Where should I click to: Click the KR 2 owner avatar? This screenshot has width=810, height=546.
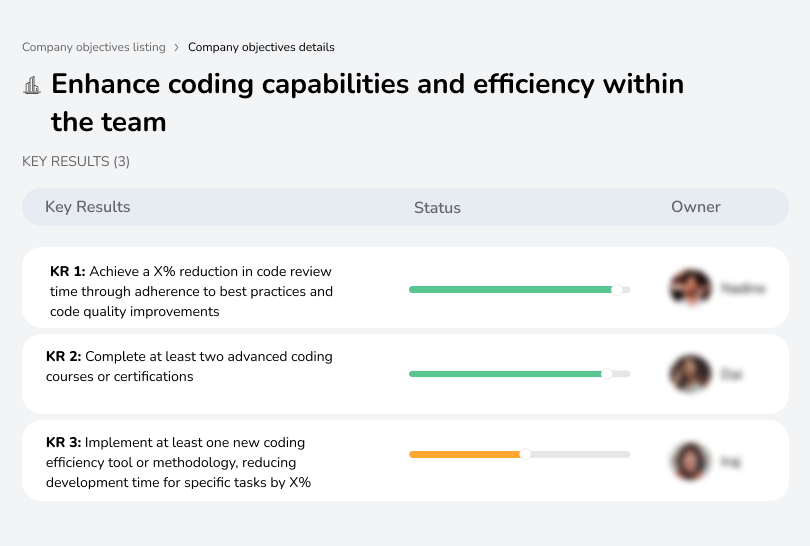tap(690, 373)
